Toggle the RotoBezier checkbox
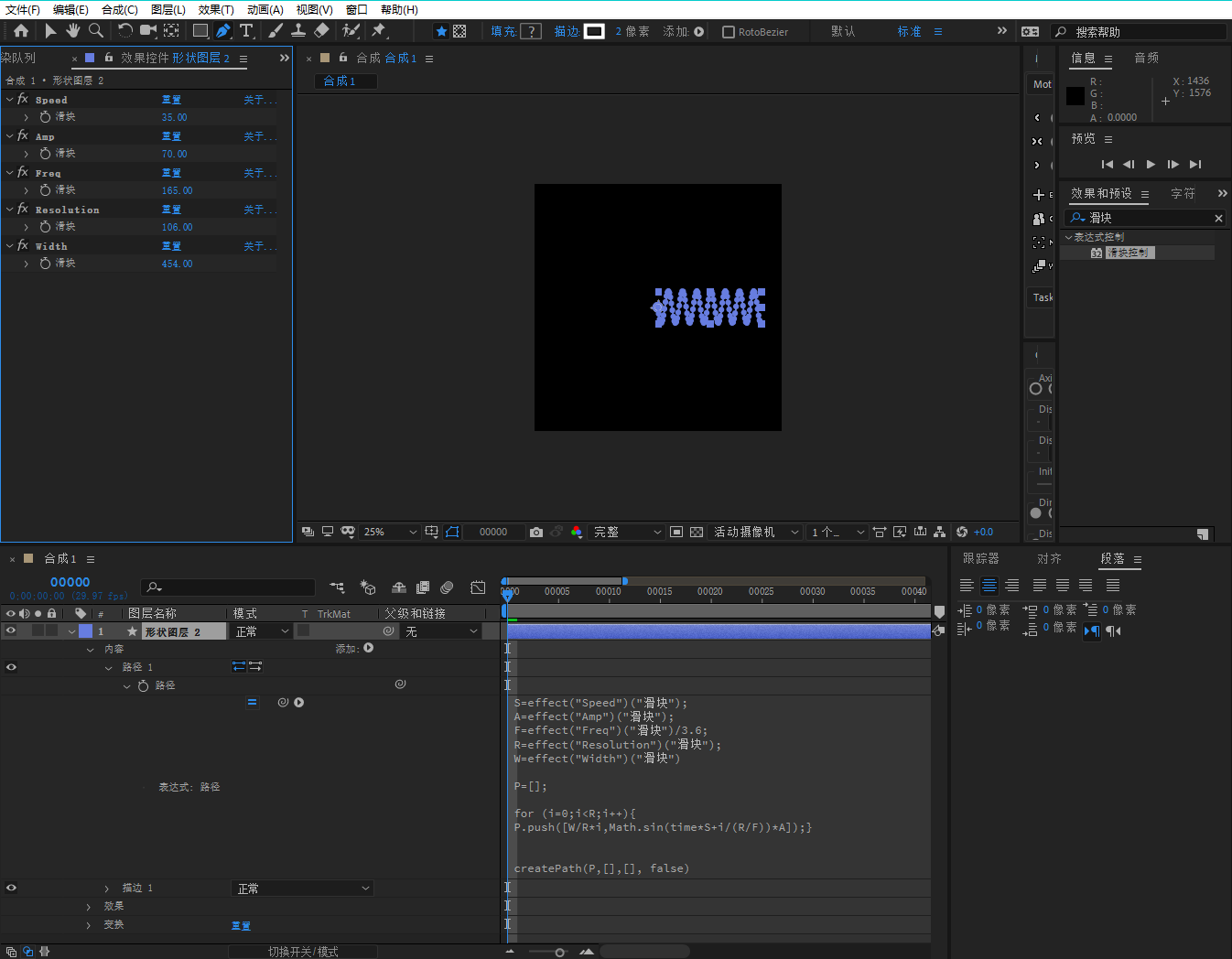 pyautogui.click(x=729, y=32)
